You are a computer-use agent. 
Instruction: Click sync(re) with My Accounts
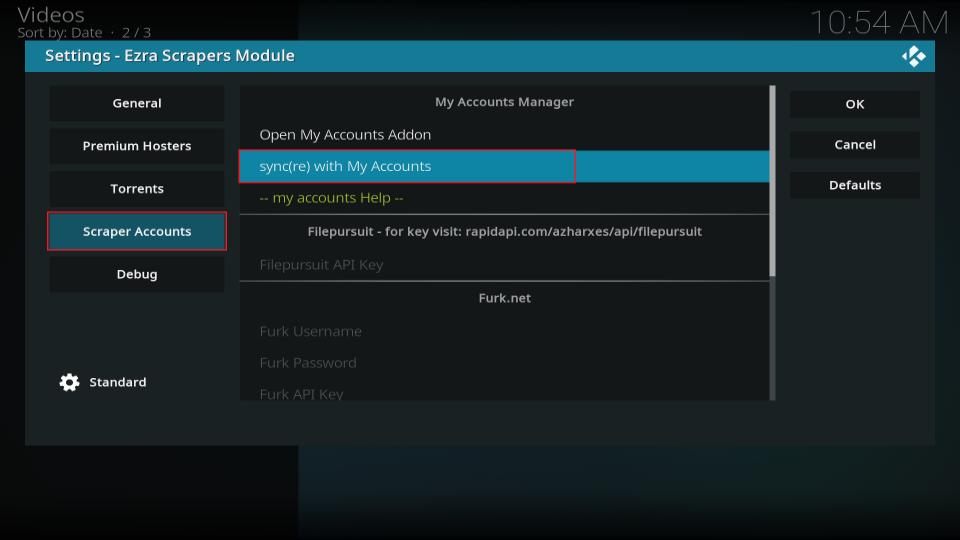[504, 167]
